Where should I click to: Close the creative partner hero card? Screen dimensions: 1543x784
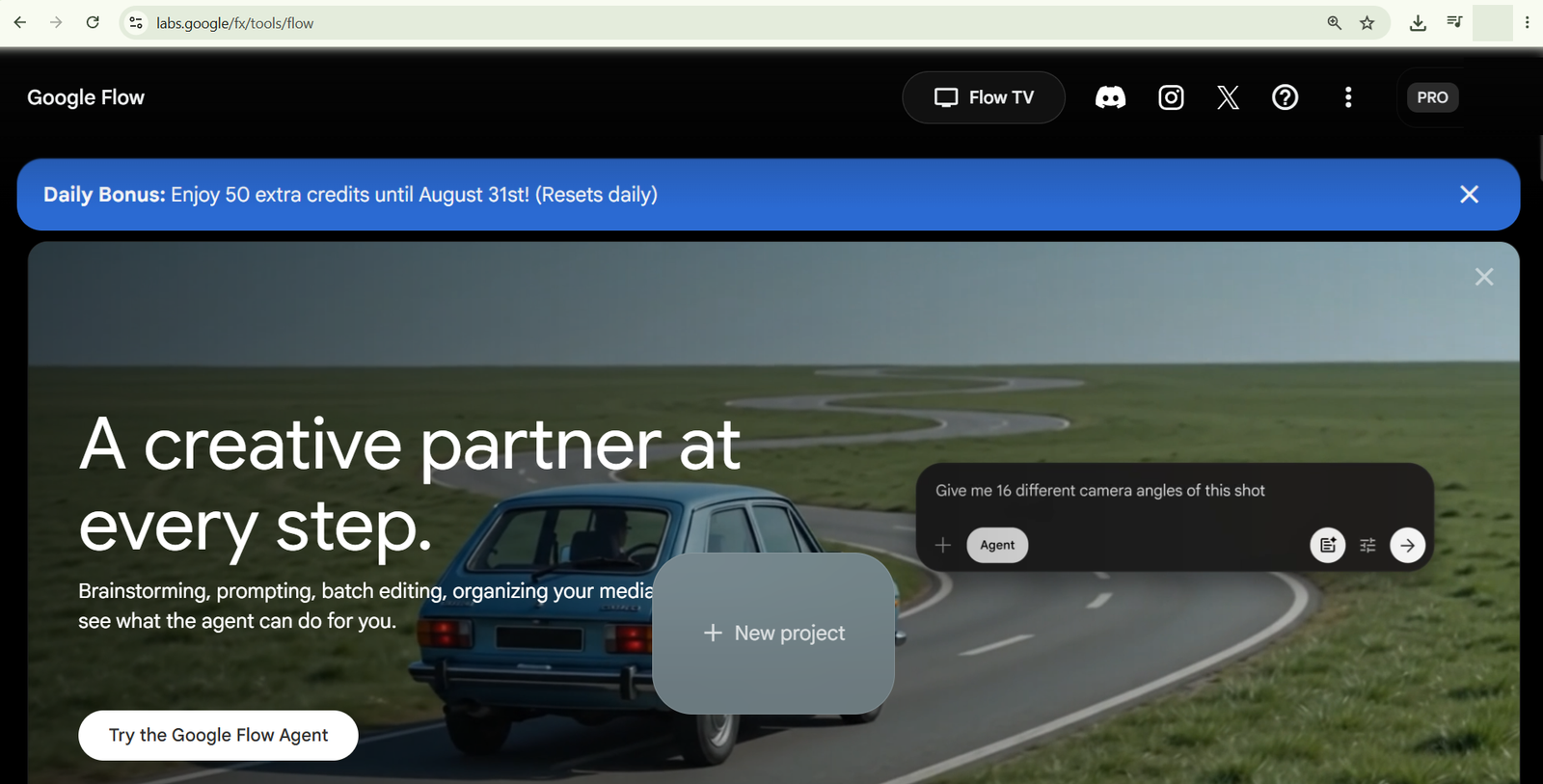(x=1484, y=277)
